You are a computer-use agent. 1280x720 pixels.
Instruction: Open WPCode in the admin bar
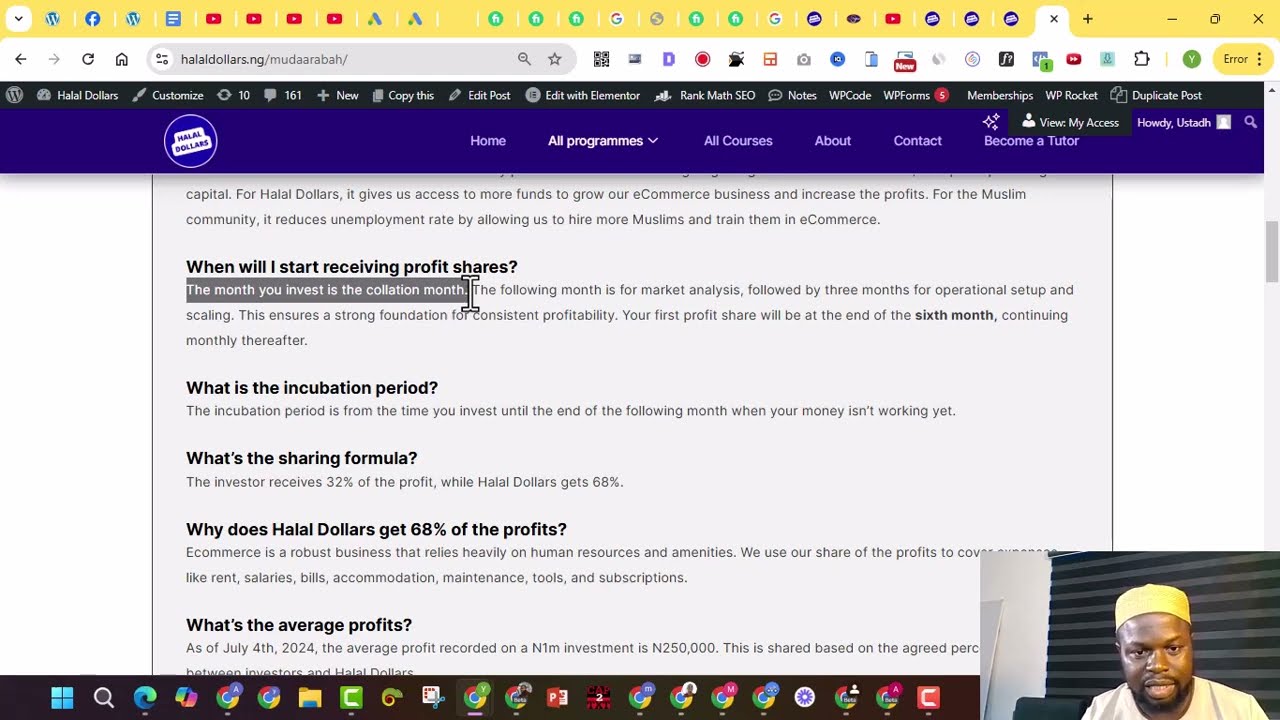850,95
